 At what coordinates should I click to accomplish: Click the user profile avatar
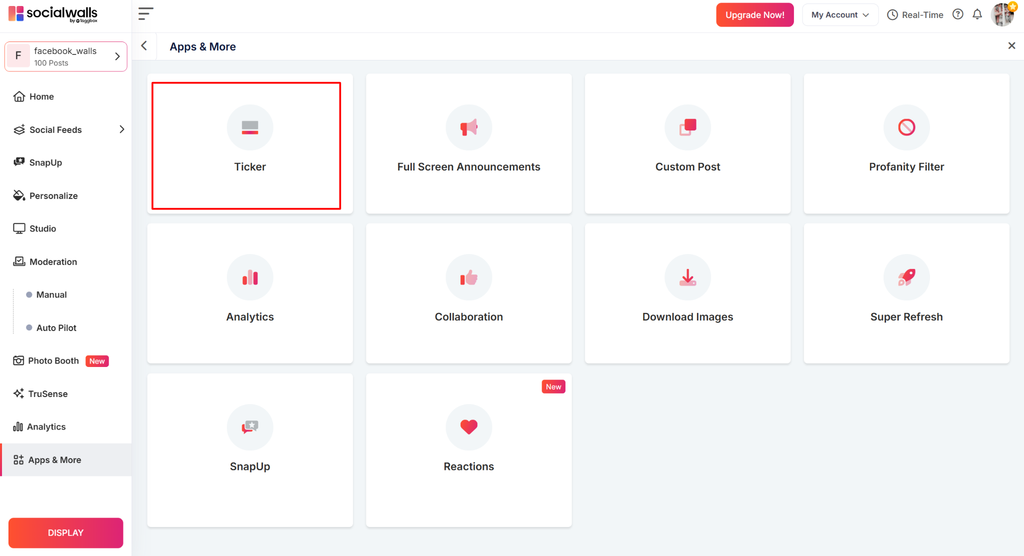(x=1003, y=14)
